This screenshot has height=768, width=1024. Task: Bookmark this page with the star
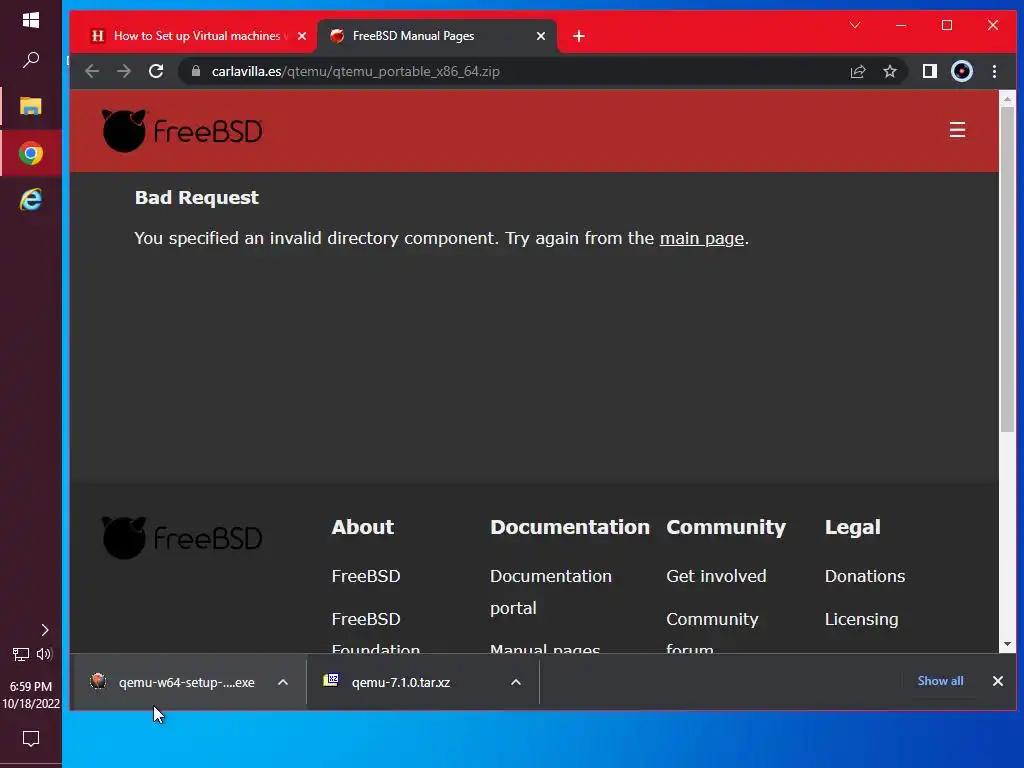889,71
